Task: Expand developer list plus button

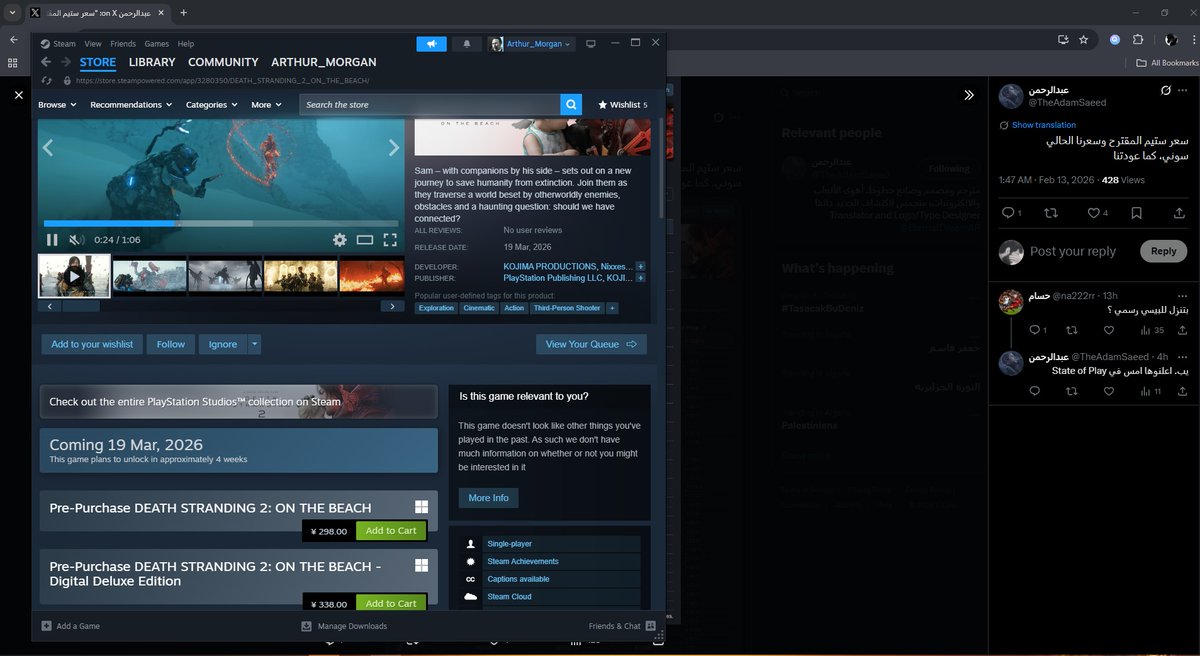Action: tap(640, 267)
